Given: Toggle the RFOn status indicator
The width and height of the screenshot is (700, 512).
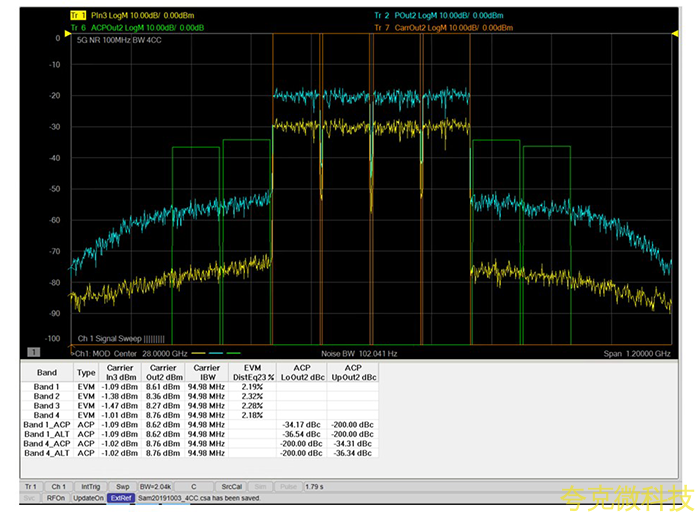Looking at the screenshot, I should click(56, 497).
